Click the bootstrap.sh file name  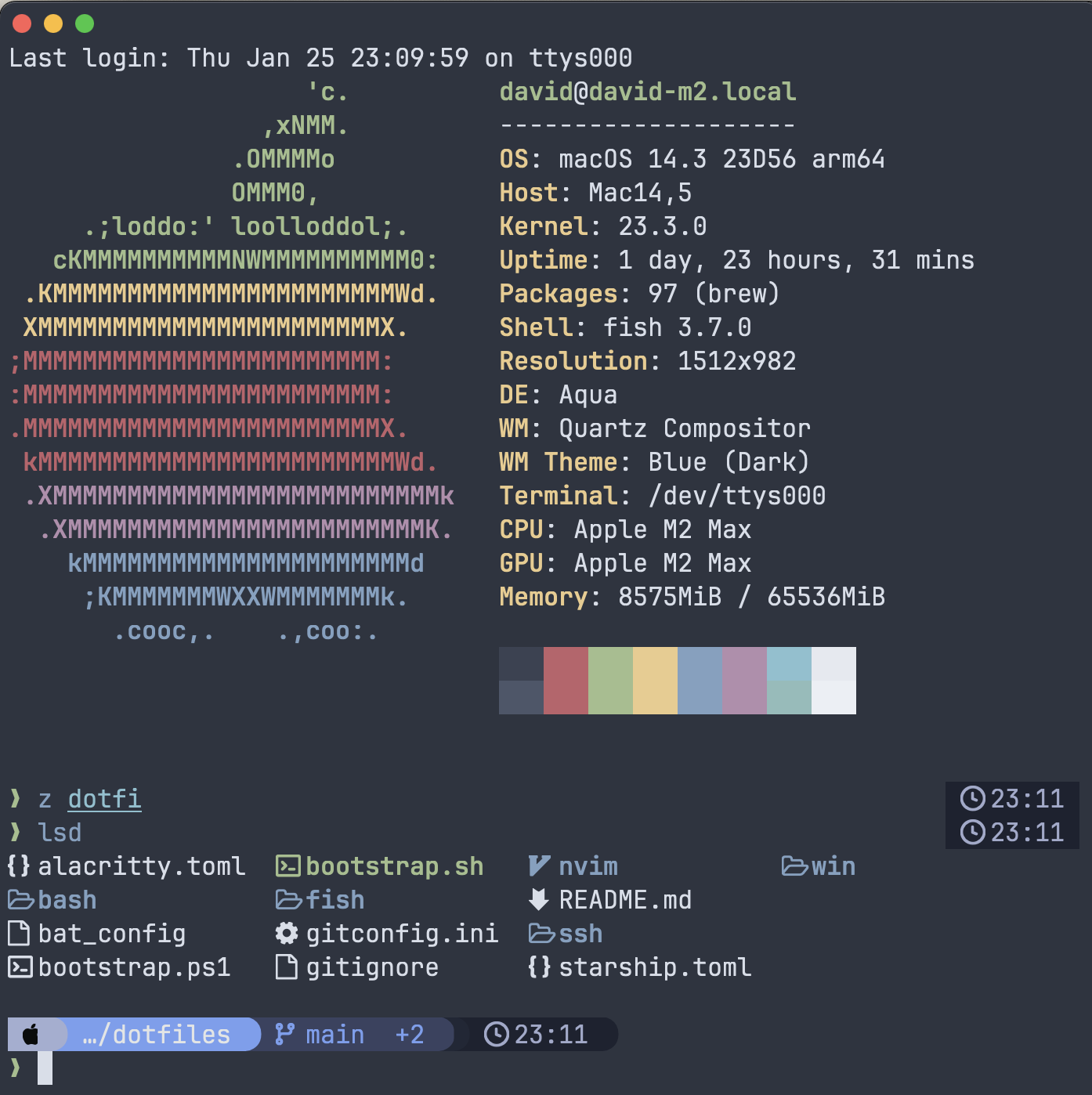[x=395, y=866]
